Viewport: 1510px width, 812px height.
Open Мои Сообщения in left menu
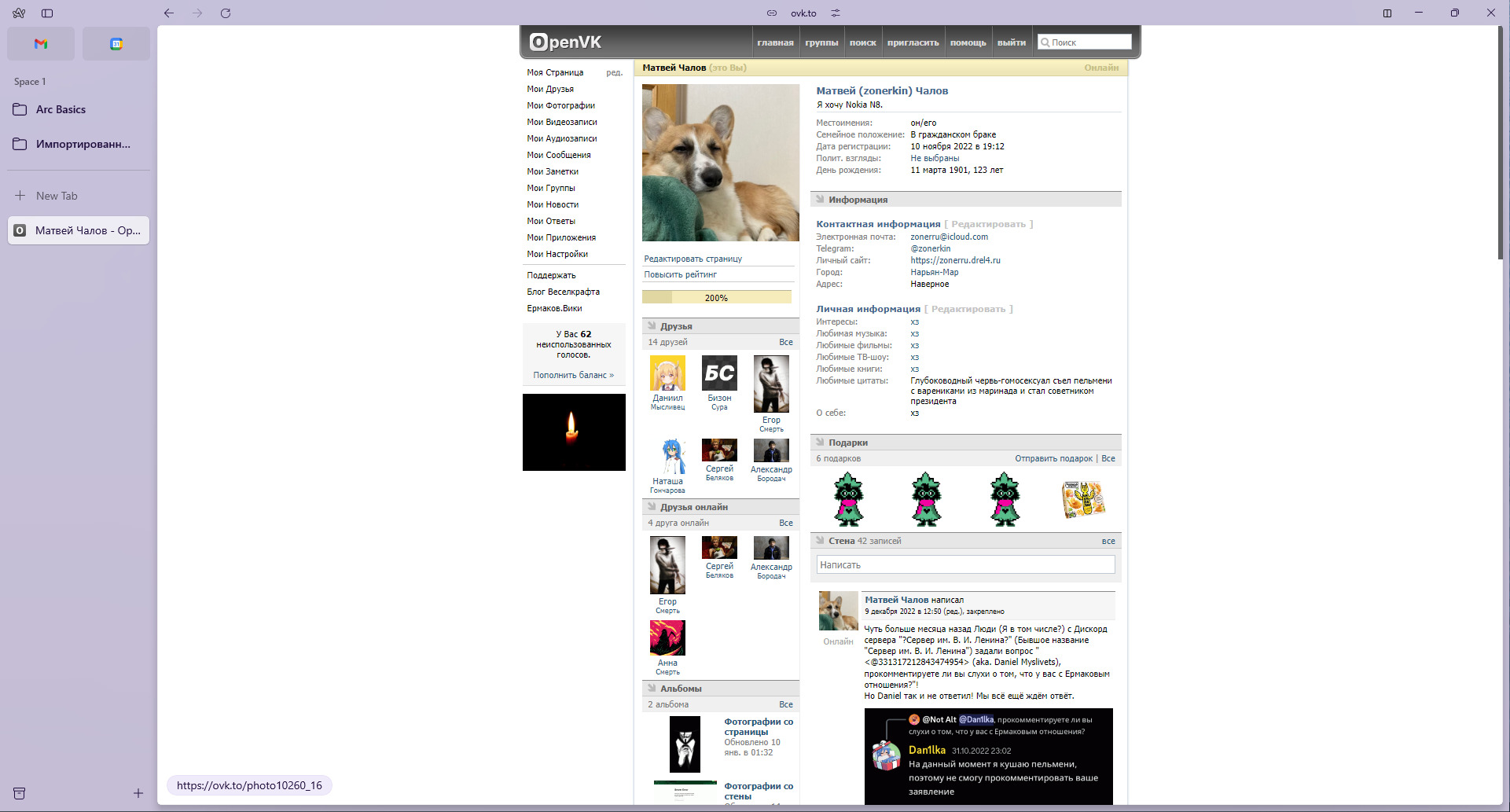pyautogui.click(x=559, y=155)
